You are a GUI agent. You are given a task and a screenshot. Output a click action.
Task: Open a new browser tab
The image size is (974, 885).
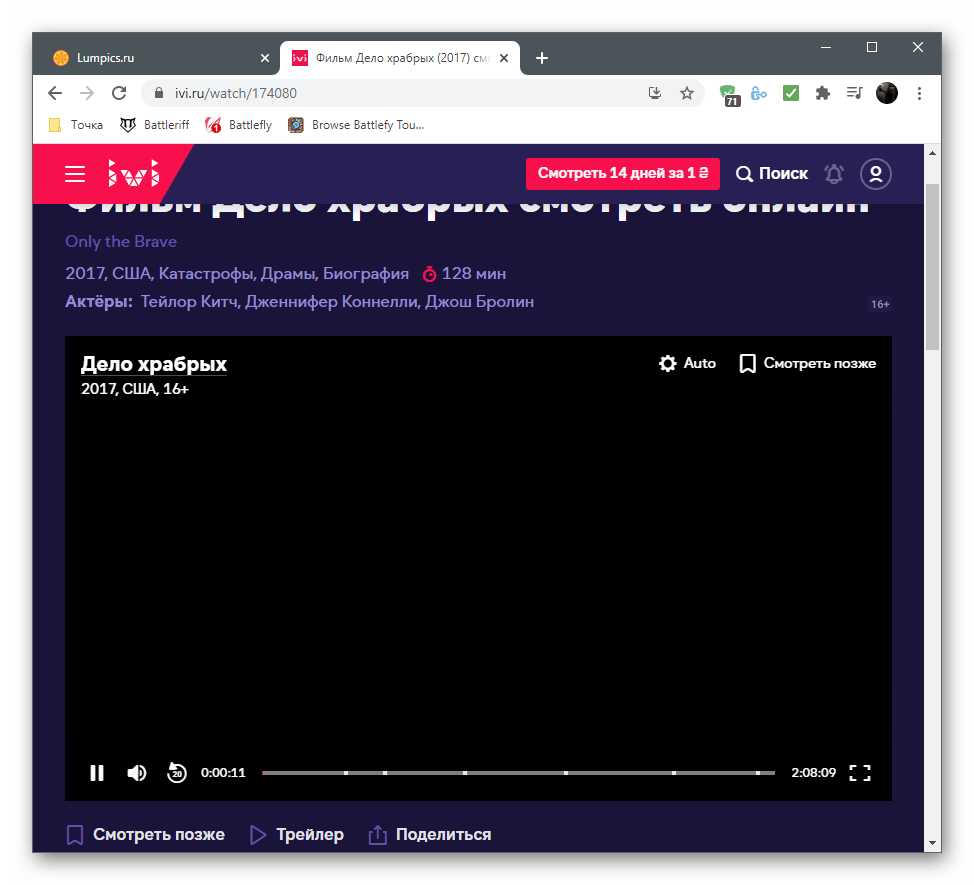click(542, 58)
